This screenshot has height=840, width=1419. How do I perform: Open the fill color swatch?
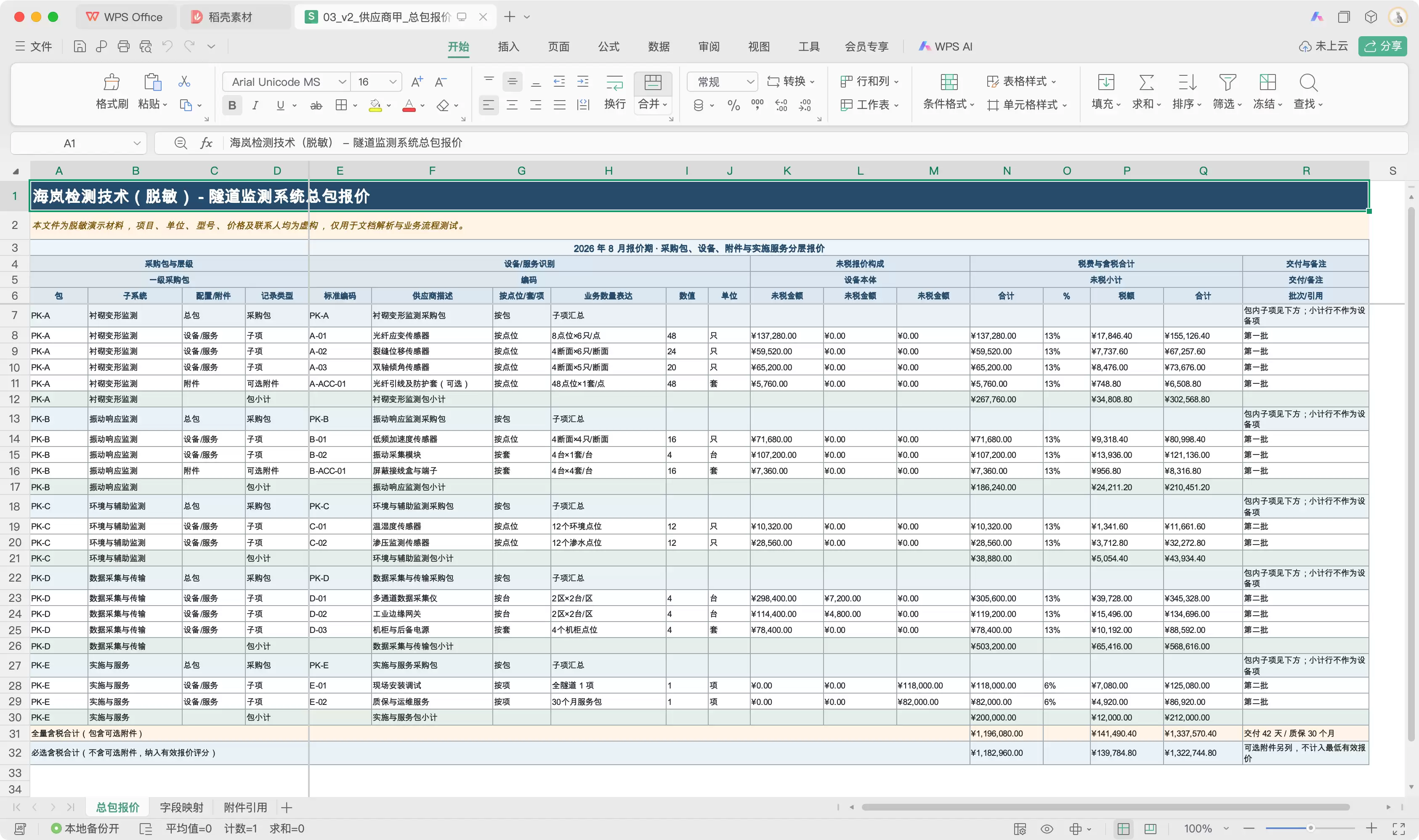point(375,105)
